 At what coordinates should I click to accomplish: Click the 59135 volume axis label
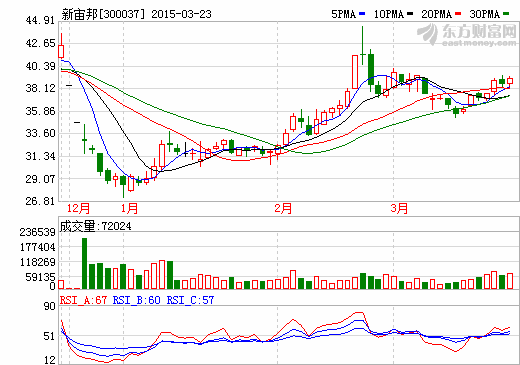click(x=40, y=277)
